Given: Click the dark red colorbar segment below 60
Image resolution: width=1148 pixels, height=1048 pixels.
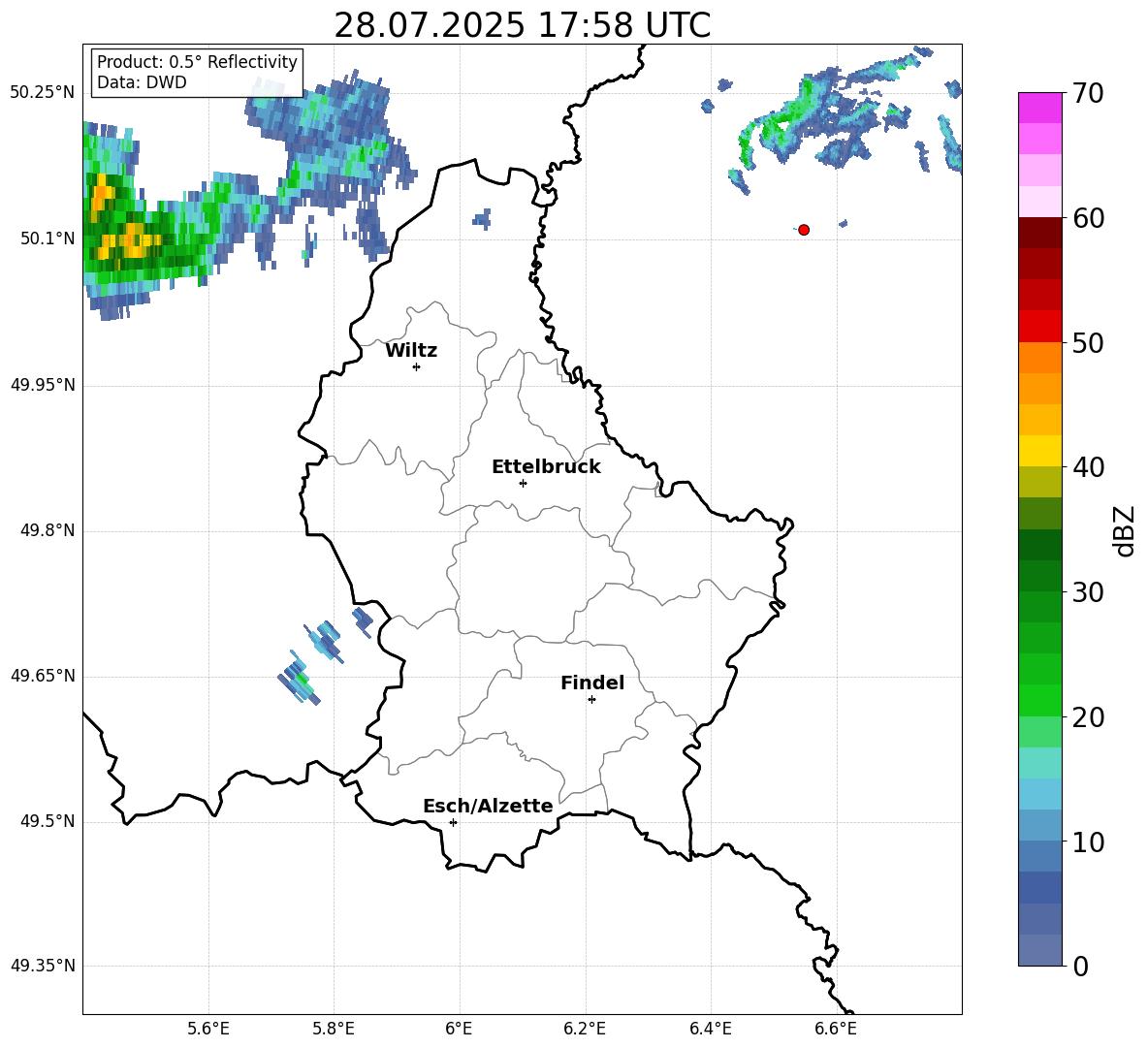Looking at the screenshot, I should [1040, 233].
